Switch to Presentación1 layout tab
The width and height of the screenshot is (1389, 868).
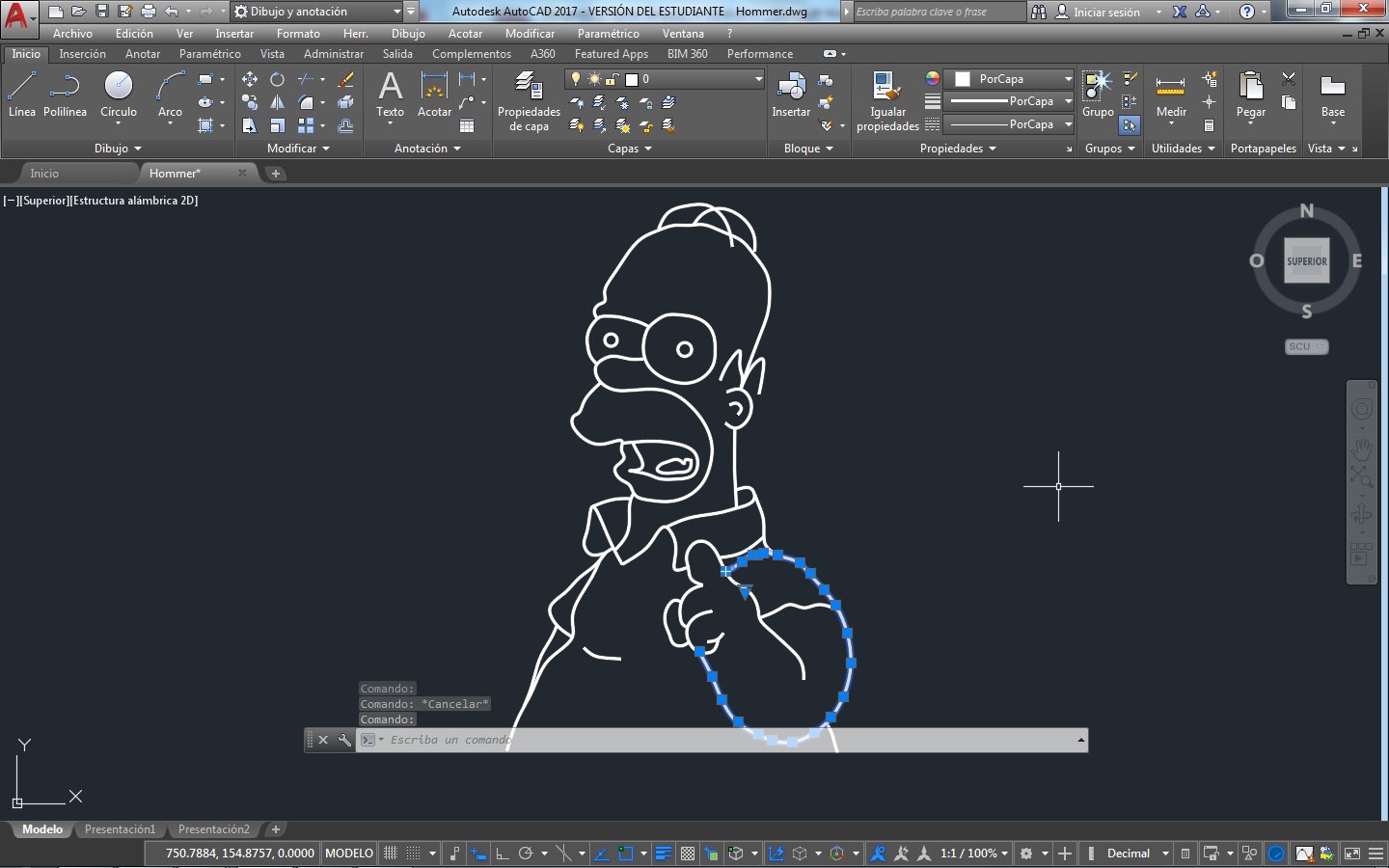click(x=120, y=829)
